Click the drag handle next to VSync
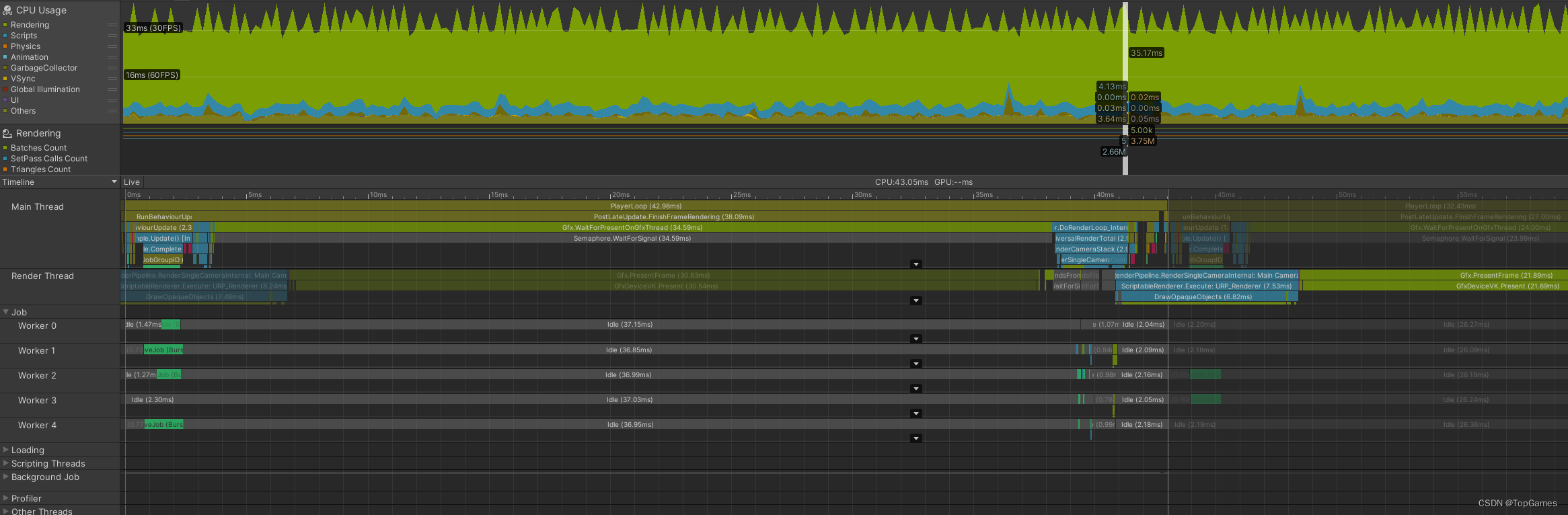 (x=112, y=79)
